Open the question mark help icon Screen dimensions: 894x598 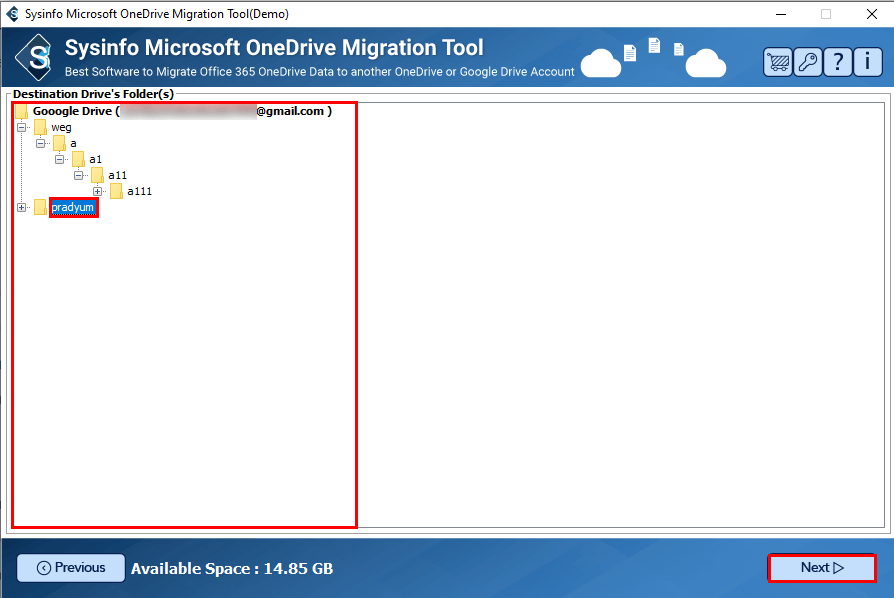click(x=838, y=62)
